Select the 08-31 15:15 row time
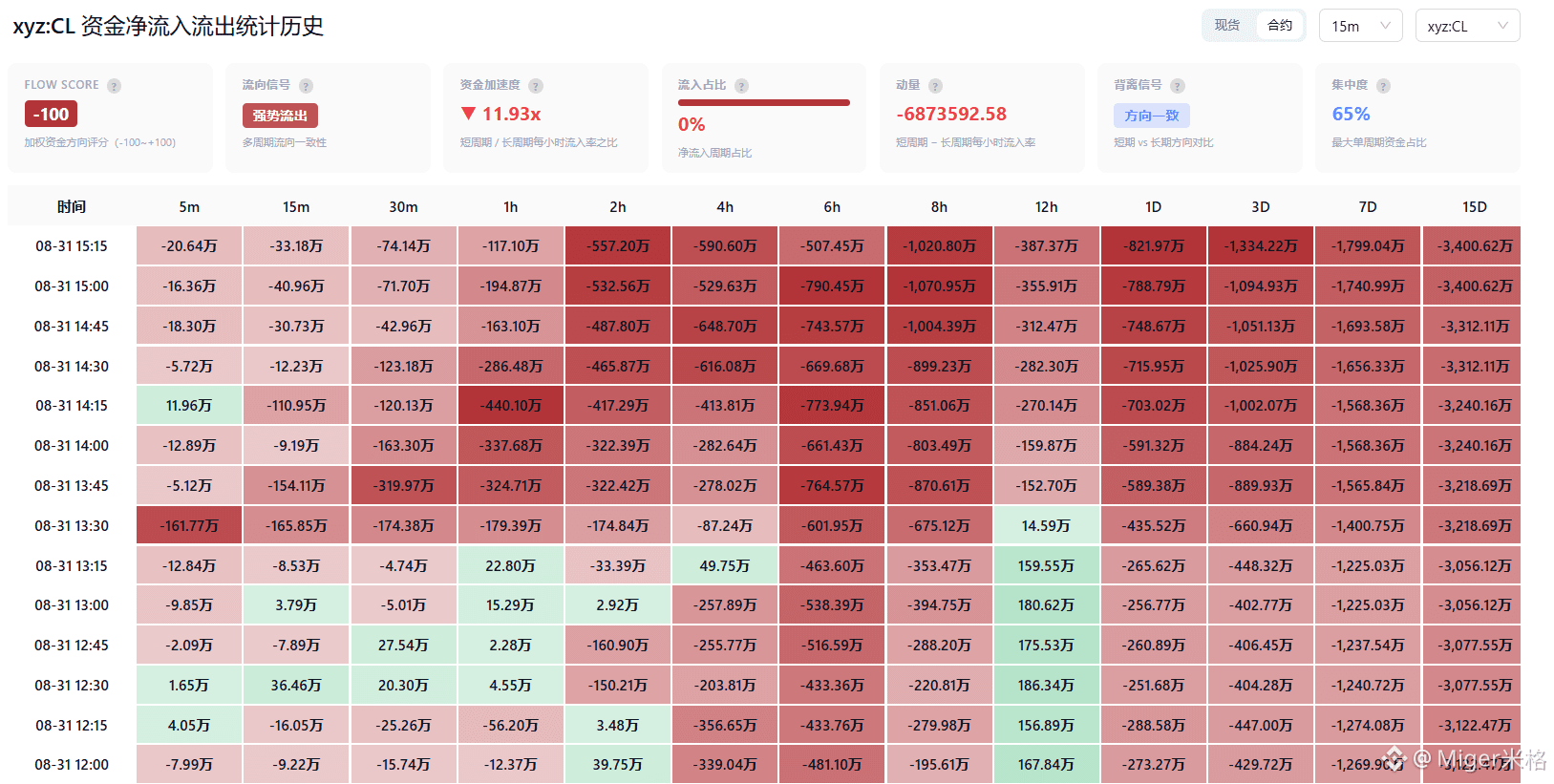Viewport: 1554px width, 784px height. (x=72, y=246)
